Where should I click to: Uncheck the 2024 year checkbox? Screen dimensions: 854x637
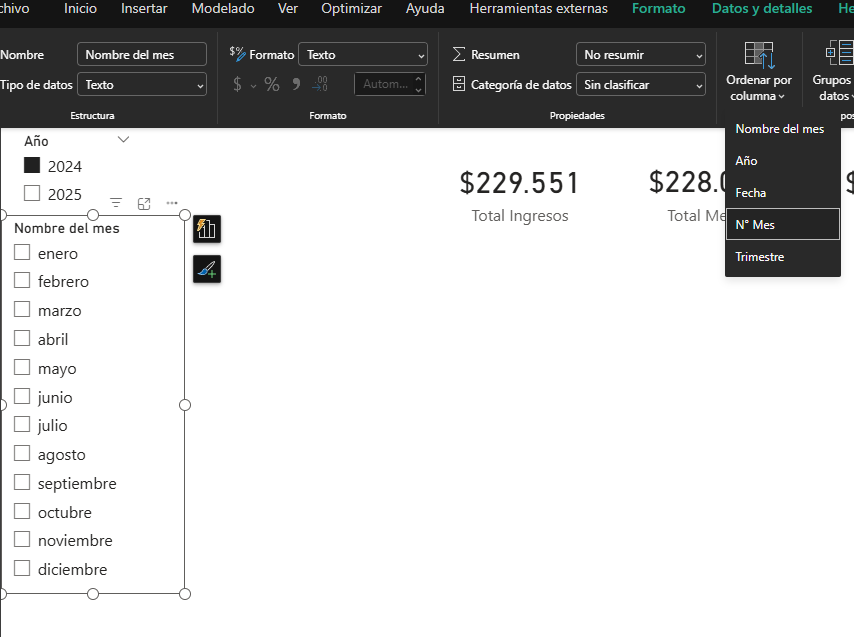click(x=32, y=166)
